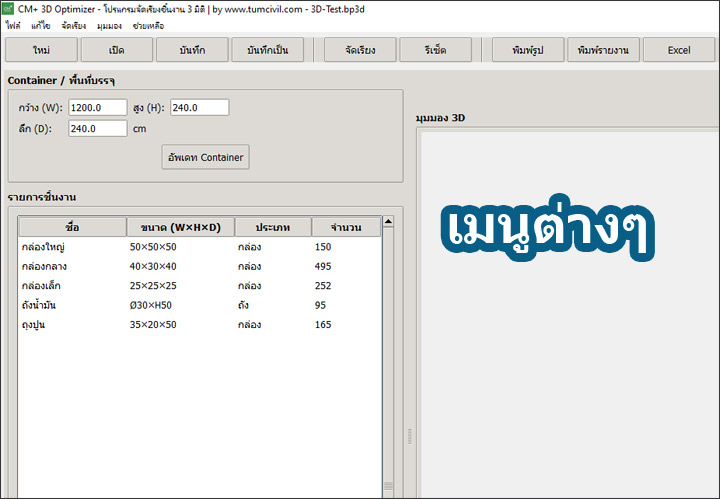This screenshot has width=720, height=499.
Task: Click the รีเซ็ต (Reset) toolbar button
Action: click(x=435, y=50)
